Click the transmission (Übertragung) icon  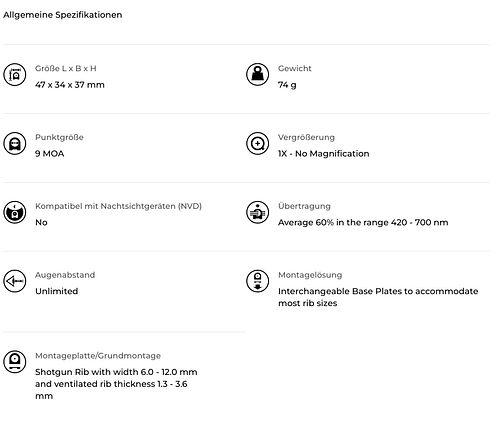click(x=257, y=212)
